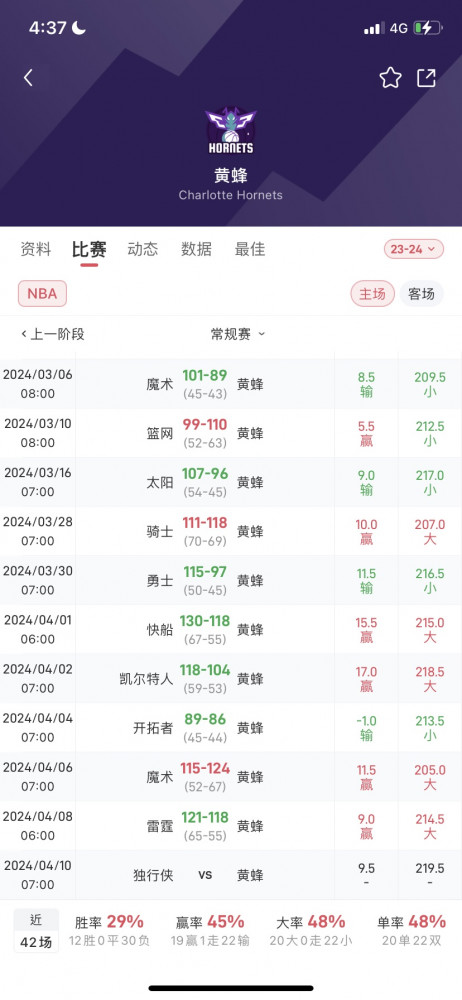Viewport: 462px width, 1000px height.
Task: Tap the Hornets team logo
Action: pyautogui.click(x=230, y=131)
